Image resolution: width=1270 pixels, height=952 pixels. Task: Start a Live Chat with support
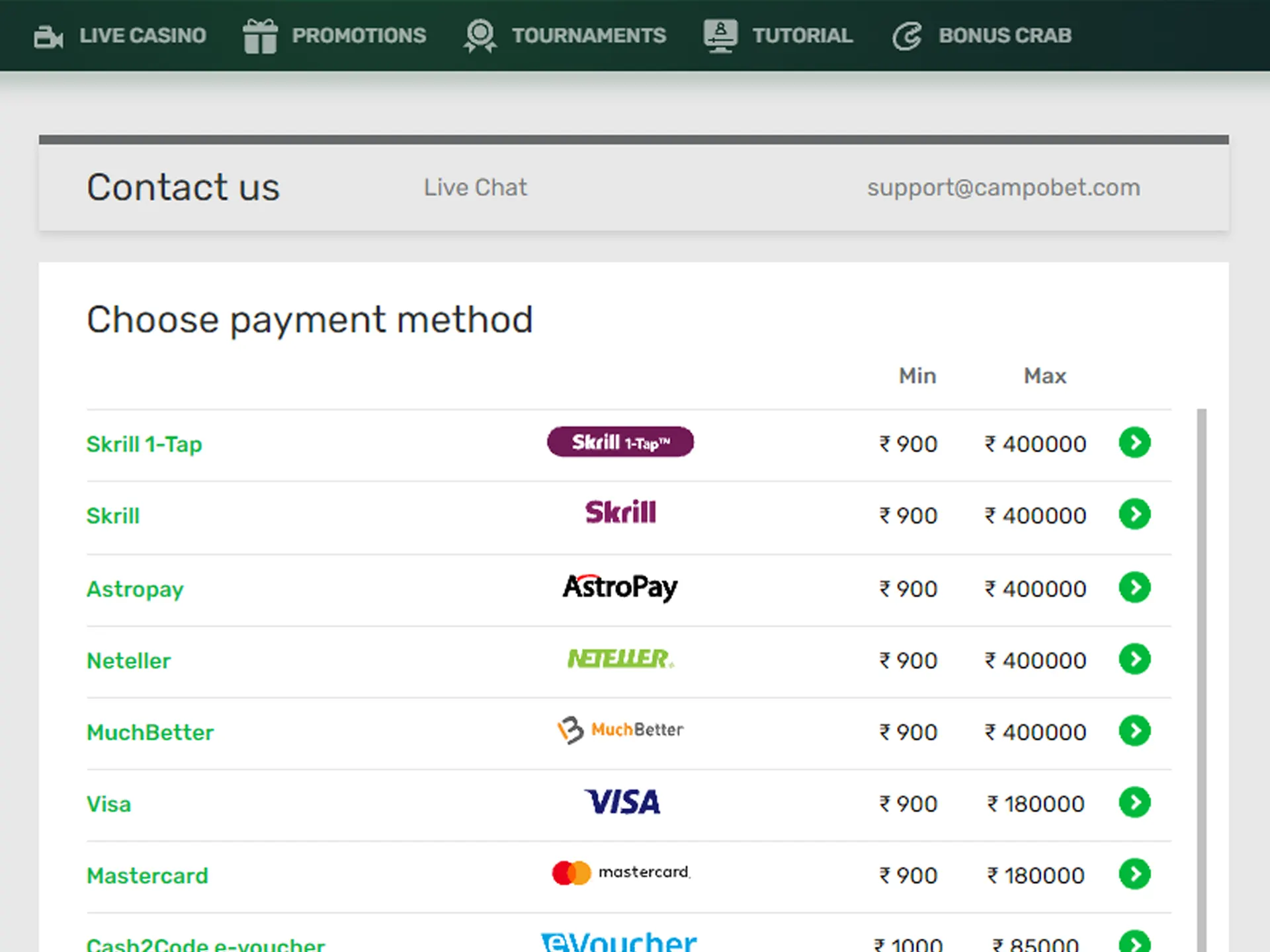pos(476,188)
